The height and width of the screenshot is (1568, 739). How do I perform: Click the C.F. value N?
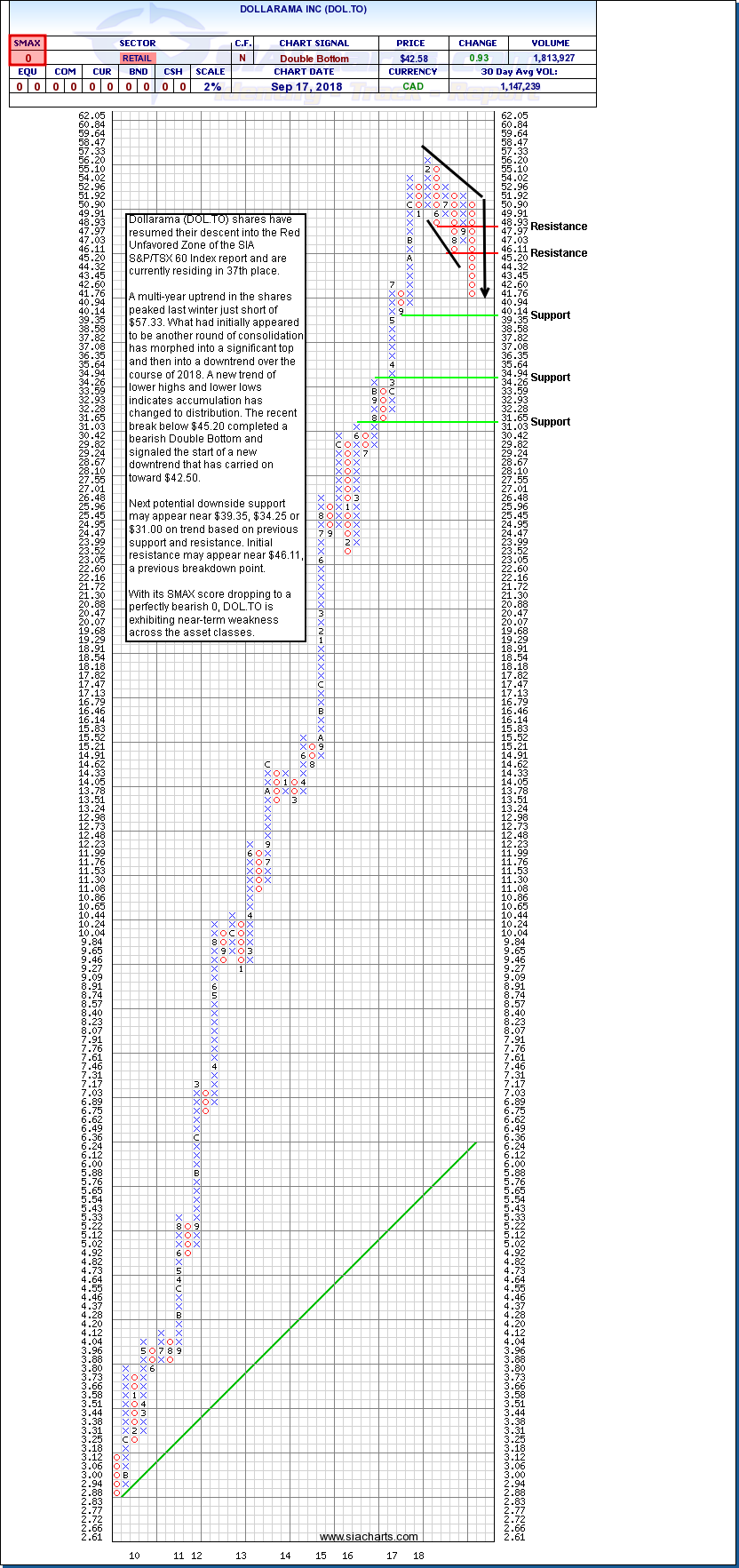[x=242, y=59]
